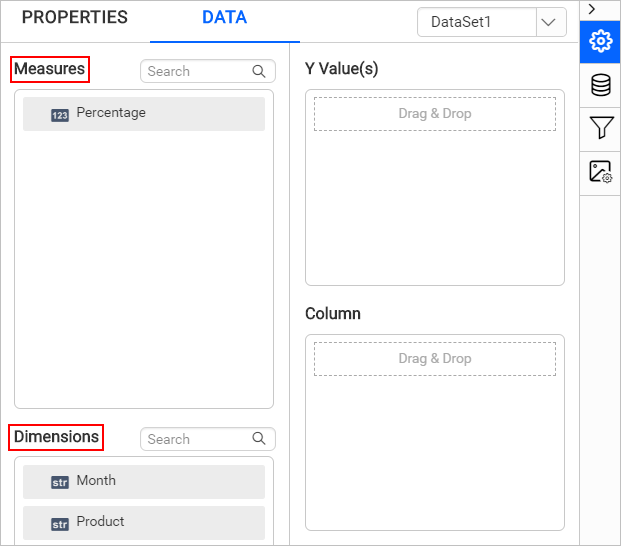Click the Y Value(s) Drag & Drop area
The width and height of the screenshot is (621, 546).
(x=435, y=114)
